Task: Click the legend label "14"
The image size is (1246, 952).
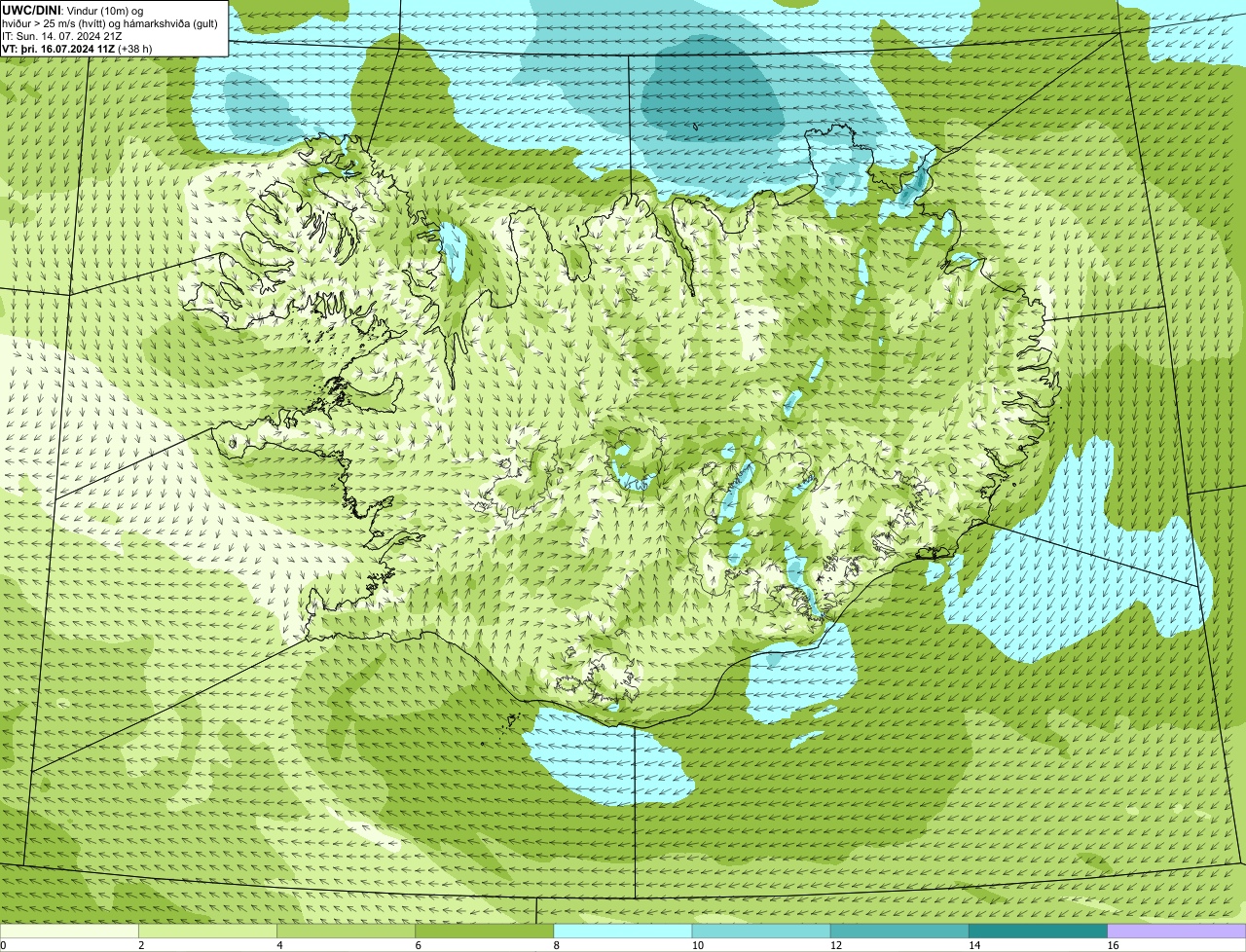Action: coord(973,945)
